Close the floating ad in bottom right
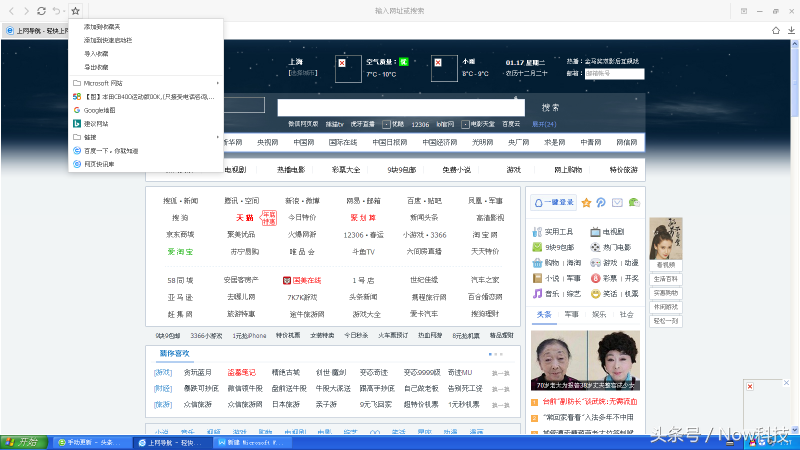This screenshot has height=450, width=800. 786,383
